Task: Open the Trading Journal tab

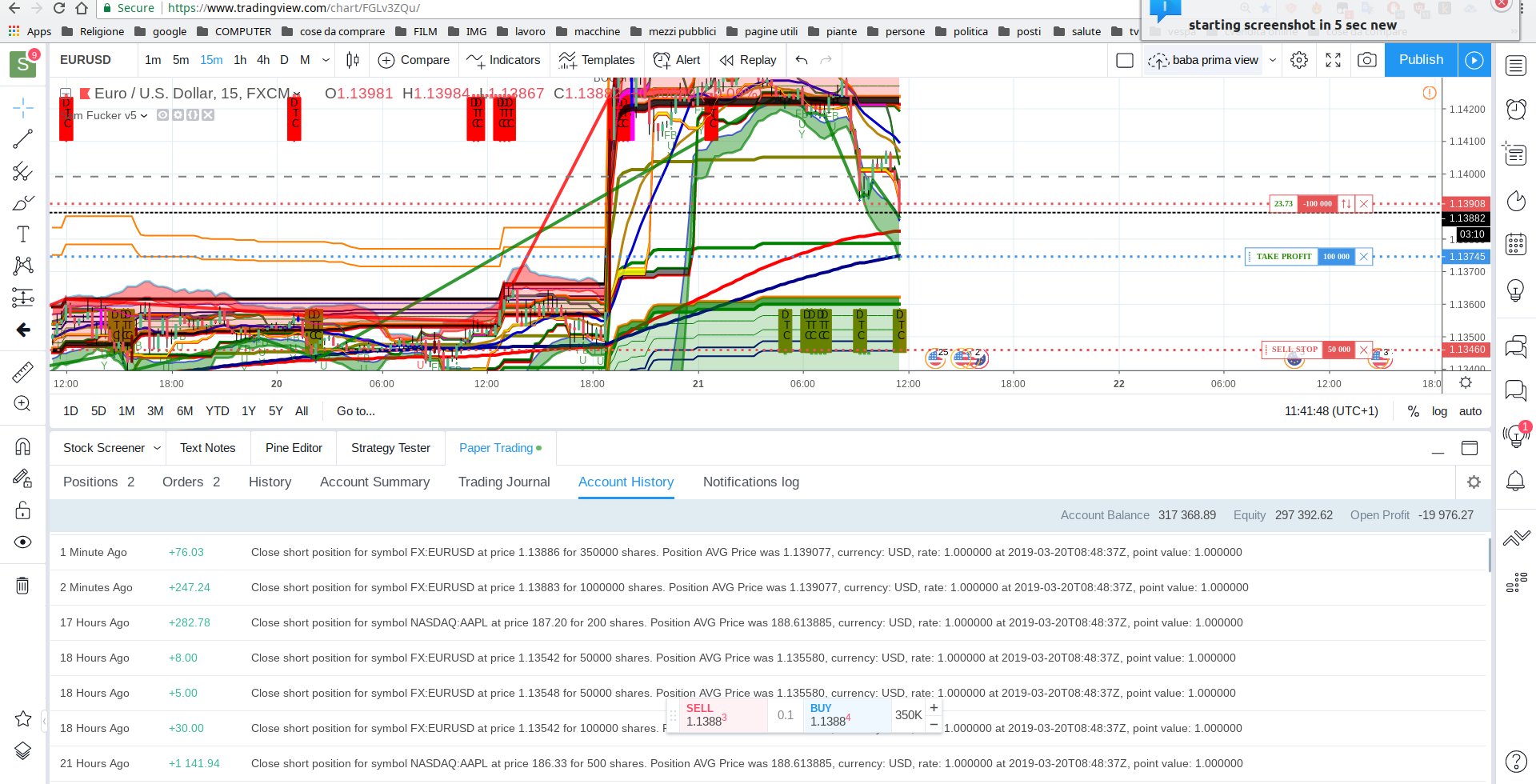Action: coord(504,482)
